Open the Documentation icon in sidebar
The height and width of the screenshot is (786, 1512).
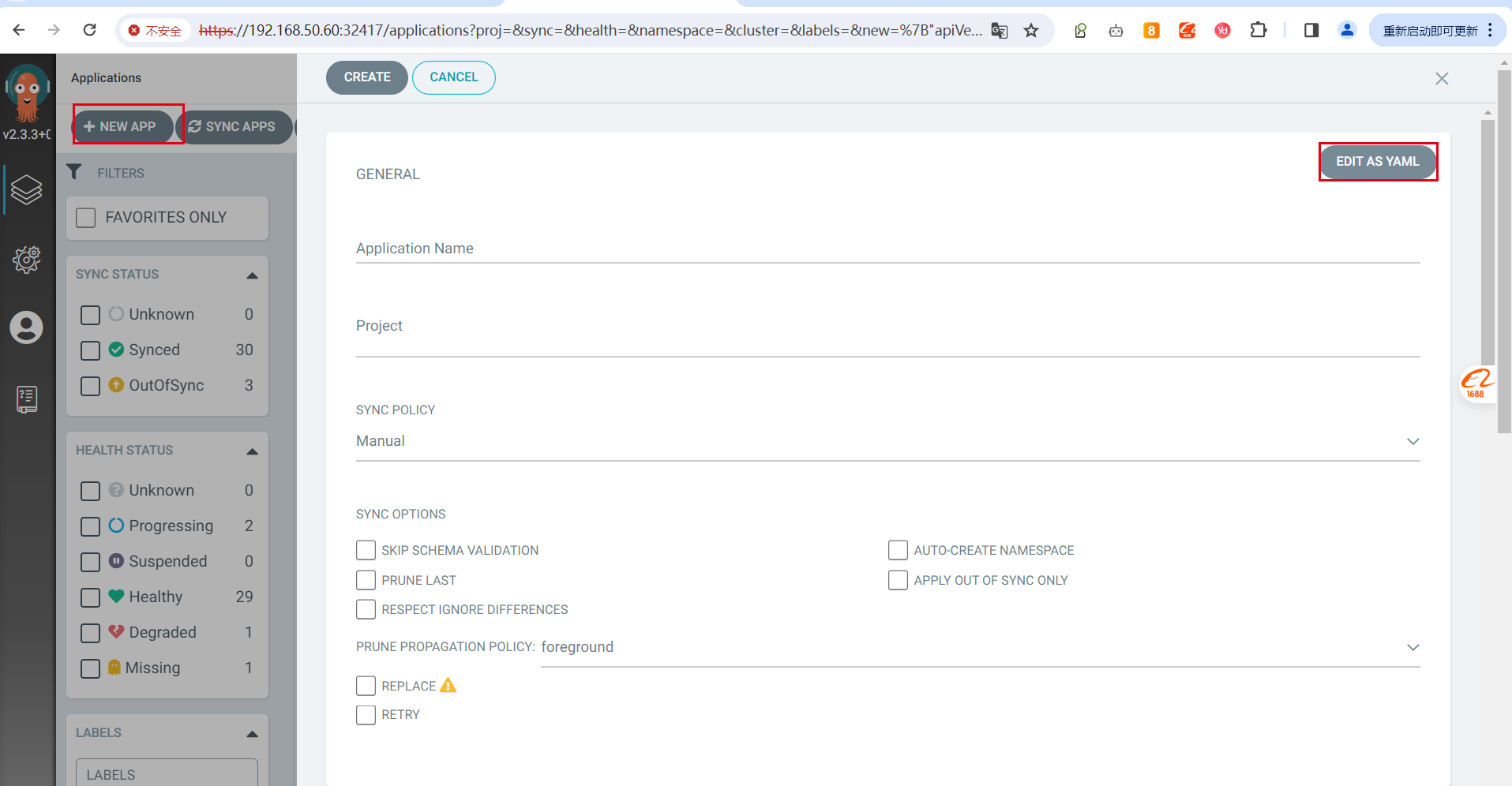click(26, 399)
